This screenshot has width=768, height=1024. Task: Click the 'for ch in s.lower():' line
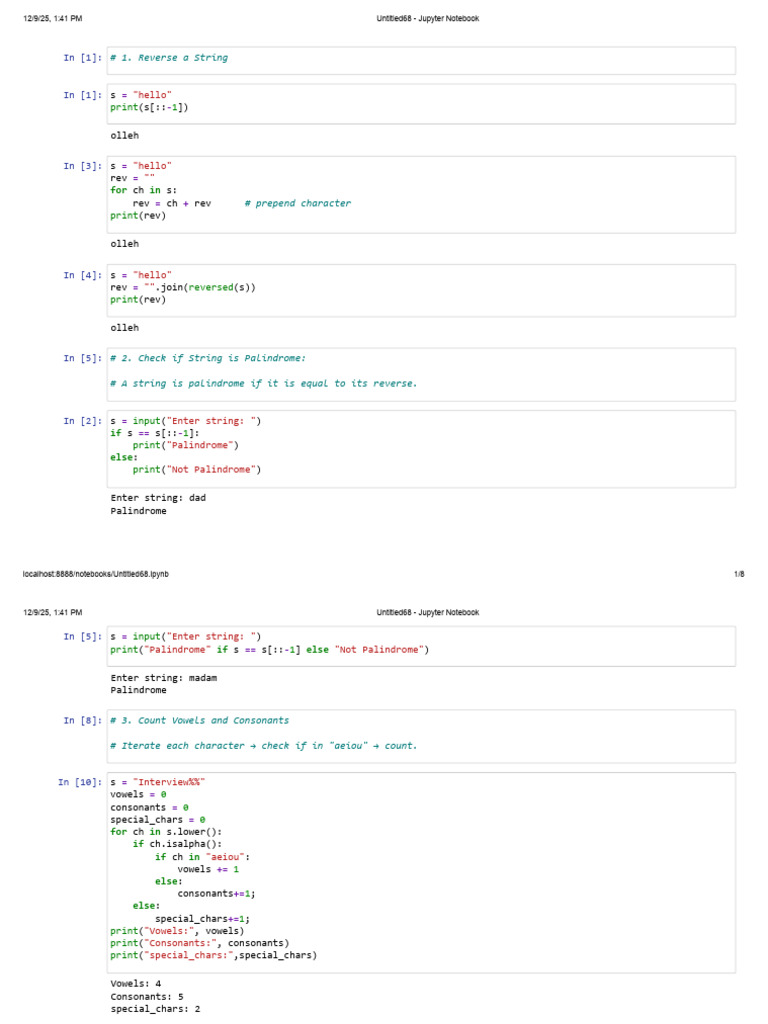pyautogui.click(x=166, y=832)
